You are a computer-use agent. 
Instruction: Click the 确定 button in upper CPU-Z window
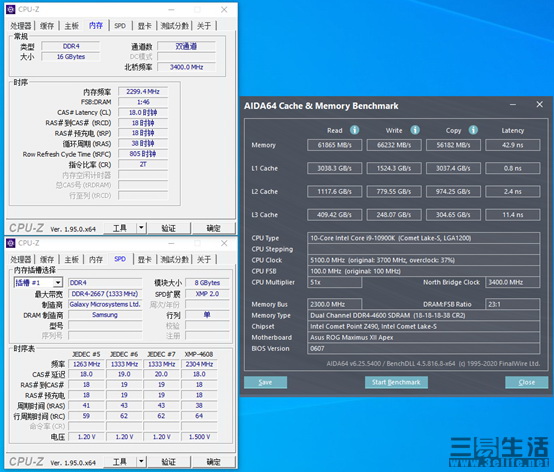(213, 228)
